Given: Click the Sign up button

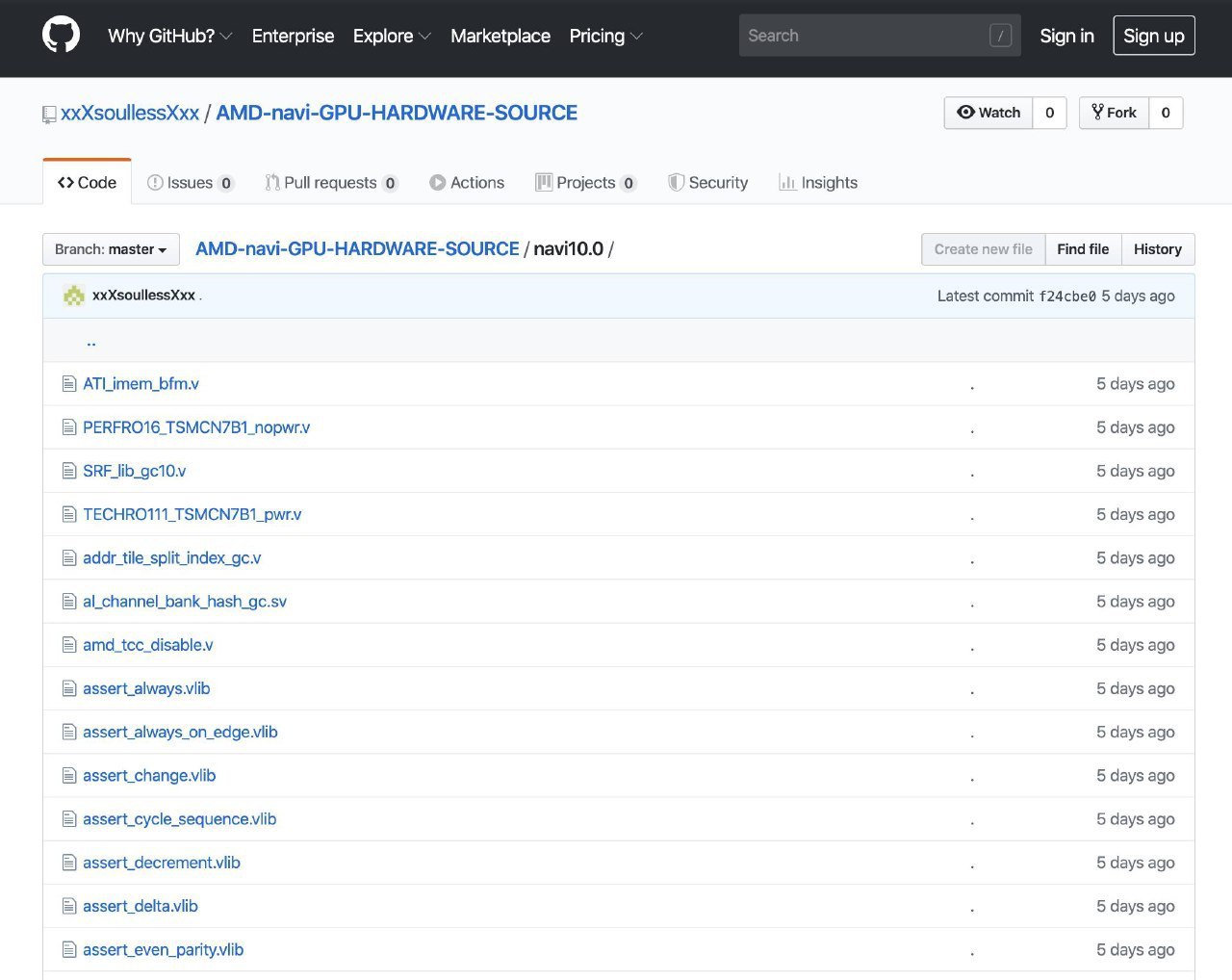Looking at the screenshot, I should 1154,36.
